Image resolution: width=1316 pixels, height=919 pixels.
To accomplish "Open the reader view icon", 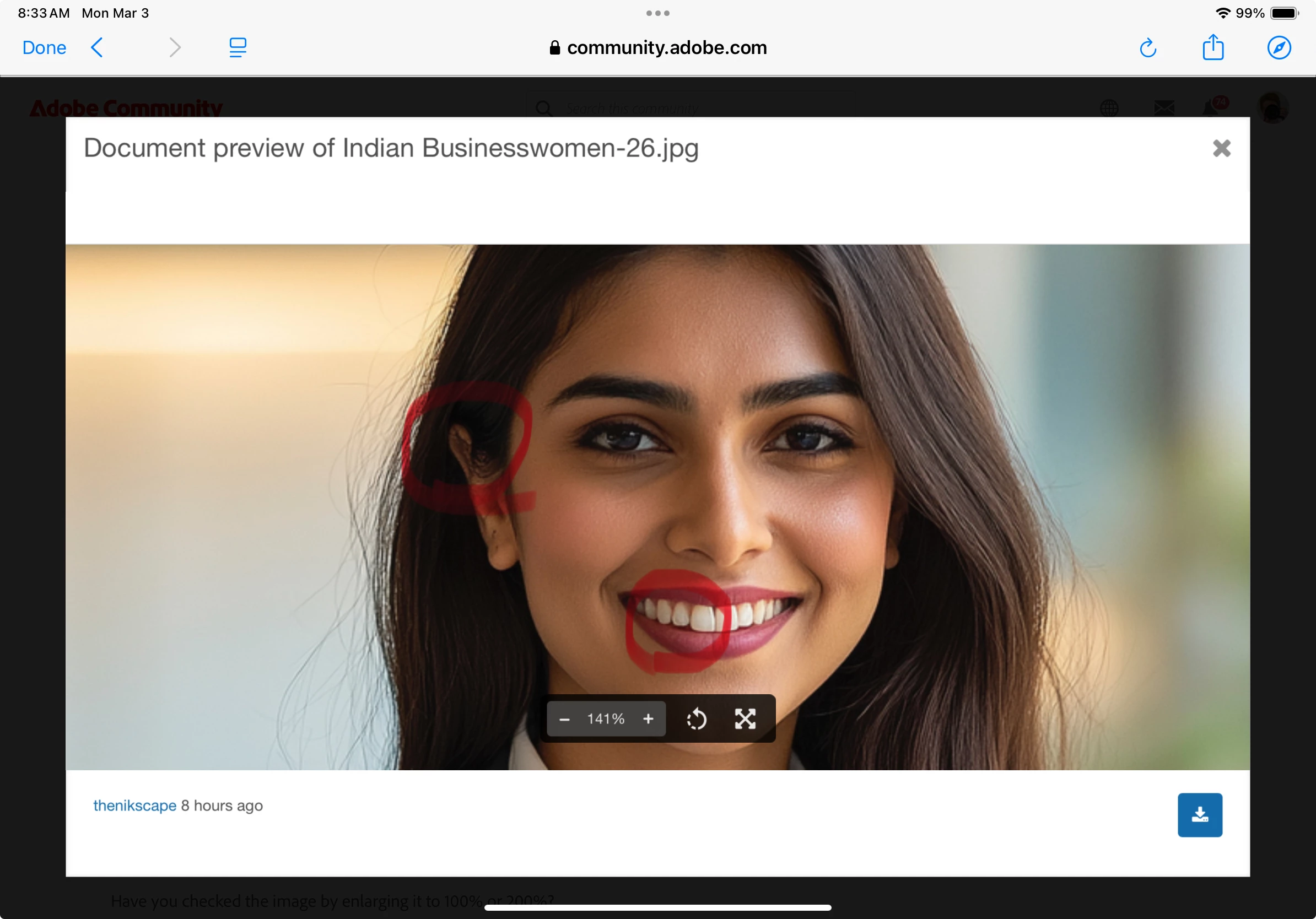I will tap(238, 47).
